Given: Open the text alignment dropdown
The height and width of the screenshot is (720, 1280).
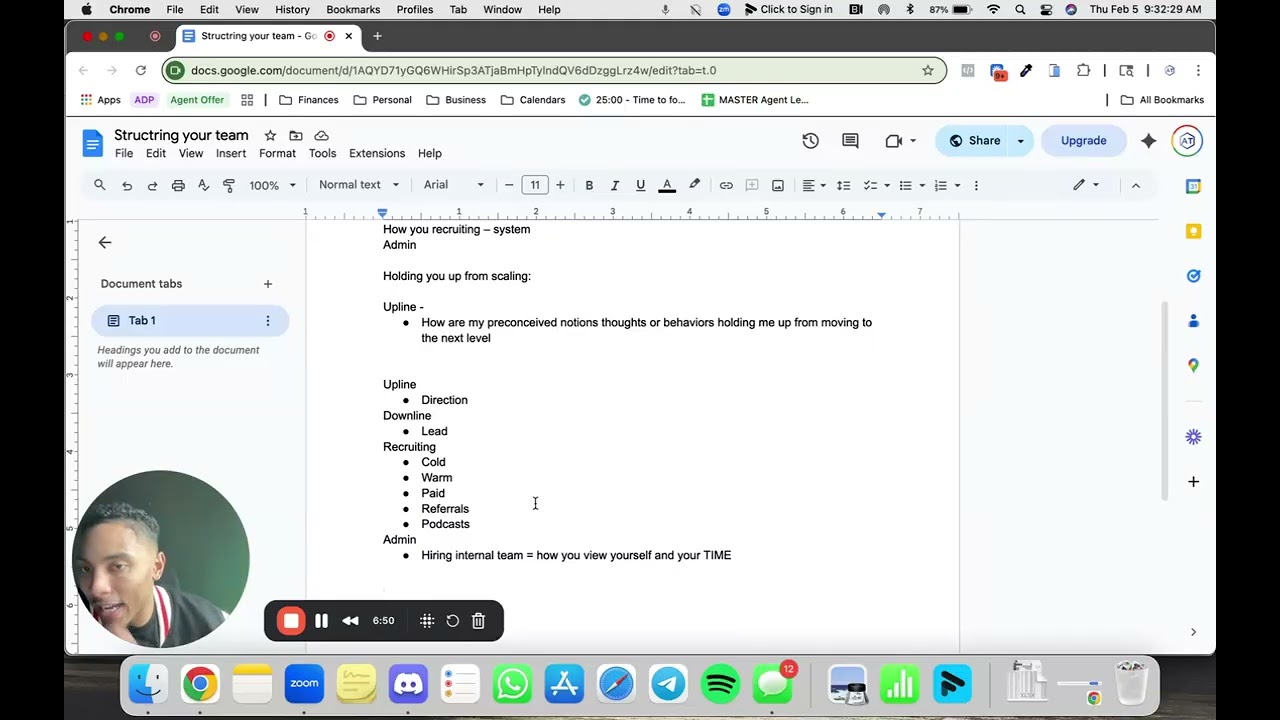Looking at the screenshot, I should pyautogui.click(x=814, y=185).
